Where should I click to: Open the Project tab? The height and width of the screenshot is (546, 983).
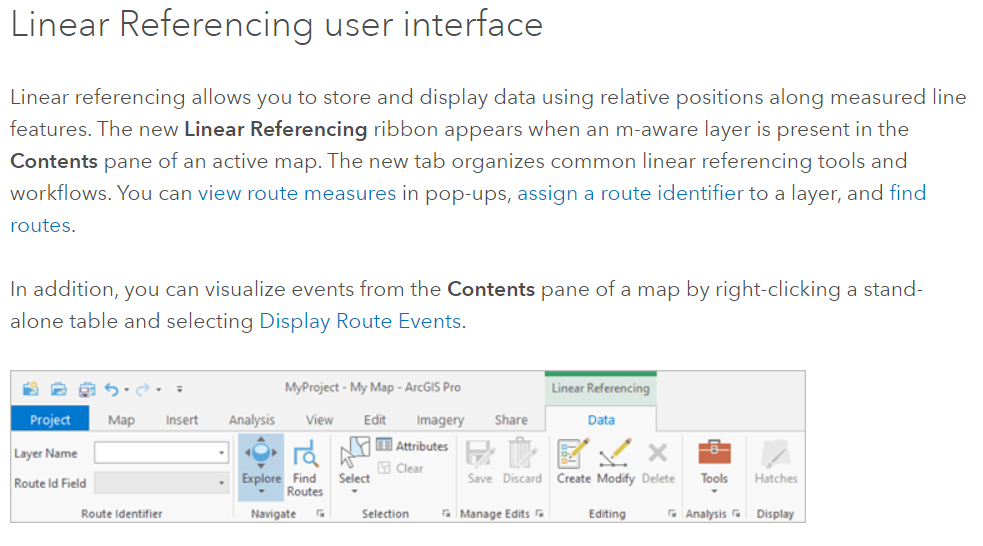point(50,419)
